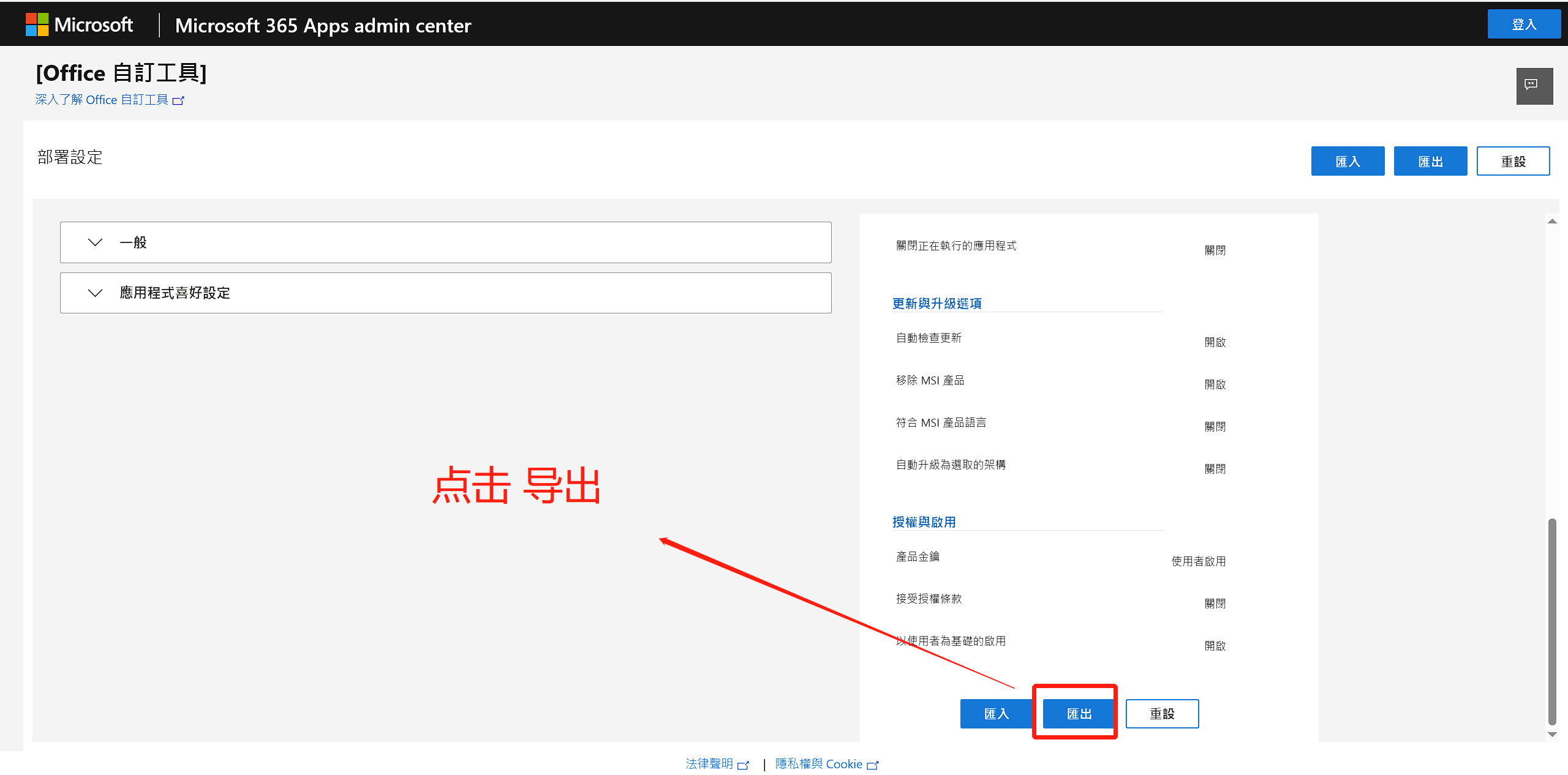Expand the 一般 section chevron
Image resolution: width=1568 pixels, height=775 pixels.
pyautogui.click(x=95, y=242)
